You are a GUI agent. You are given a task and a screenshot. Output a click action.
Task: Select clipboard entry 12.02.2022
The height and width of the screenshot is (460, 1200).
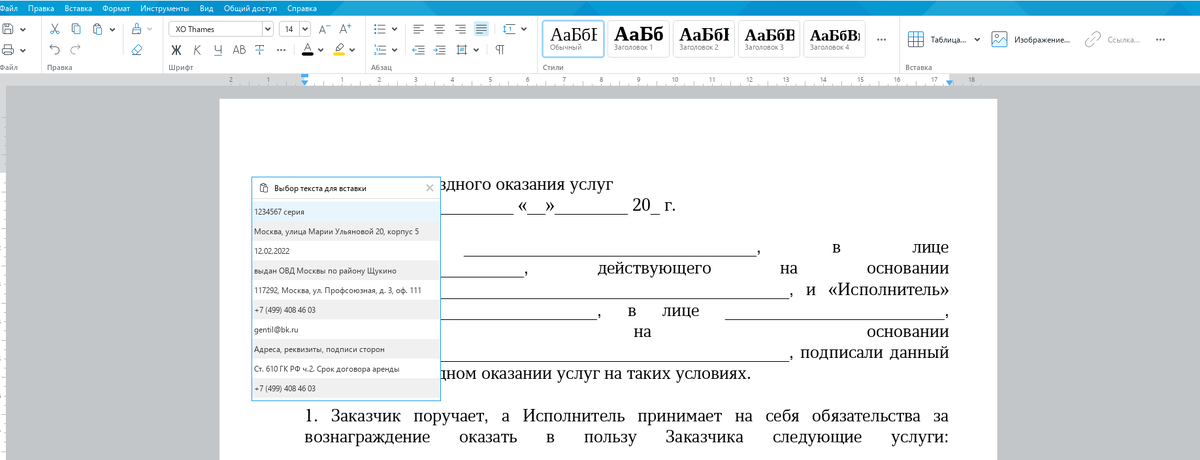point(346,251)
